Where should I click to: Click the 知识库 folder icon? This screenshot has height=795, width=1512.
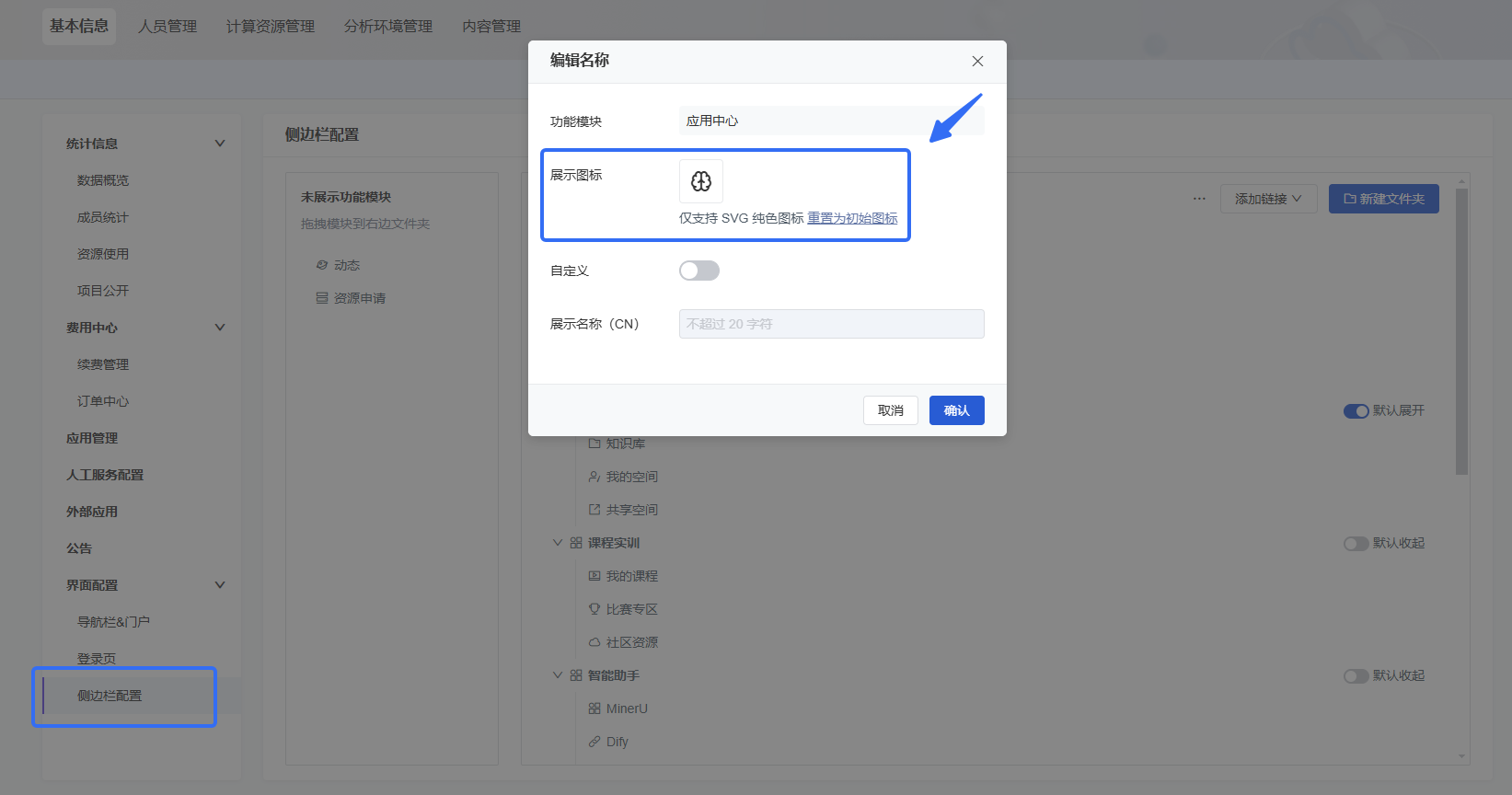[594, 444]
